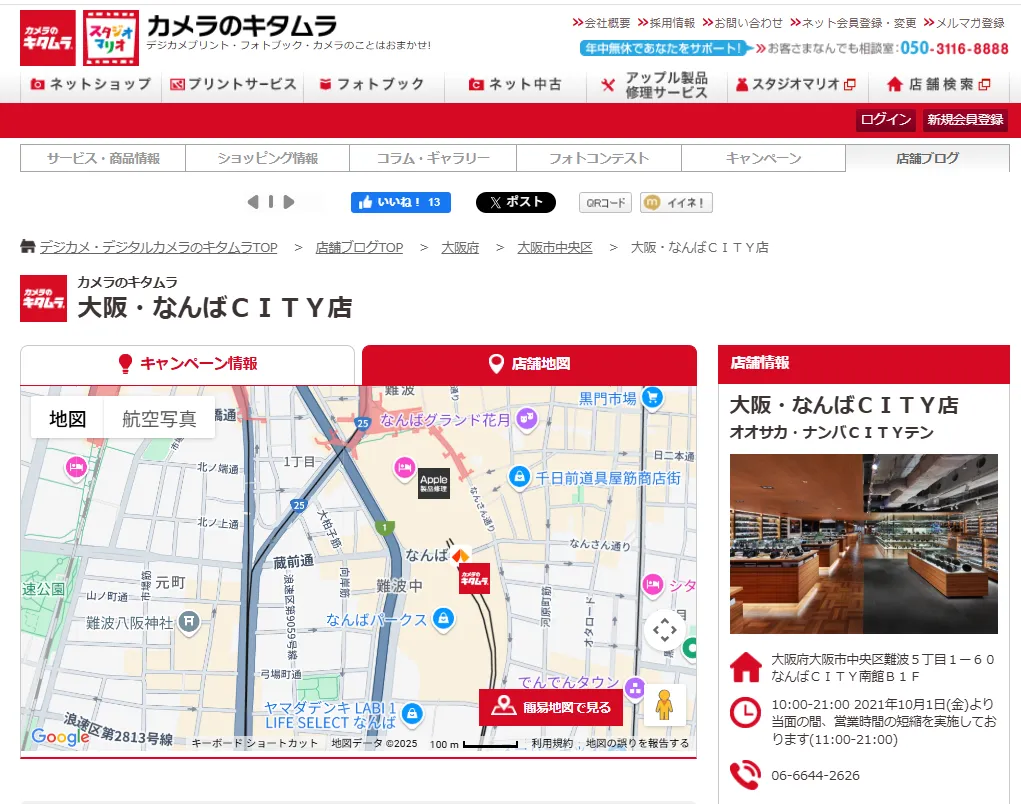Open ネットショップ in top navigation
Image resolution: width=1021 pixels, height=804 pixels.
click(91, 85)
